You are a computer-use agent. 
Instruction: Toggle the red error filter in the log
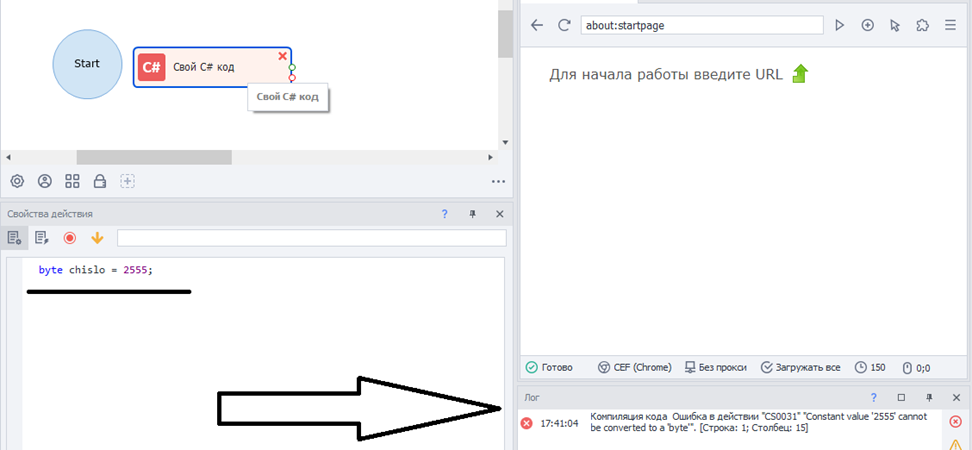[955, 421]
